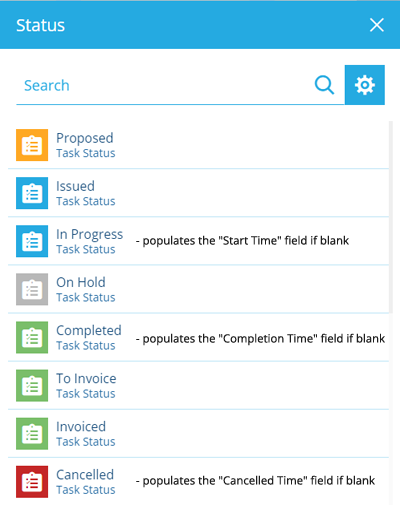Click the magnifying glass search icon

tap(324, 85)
